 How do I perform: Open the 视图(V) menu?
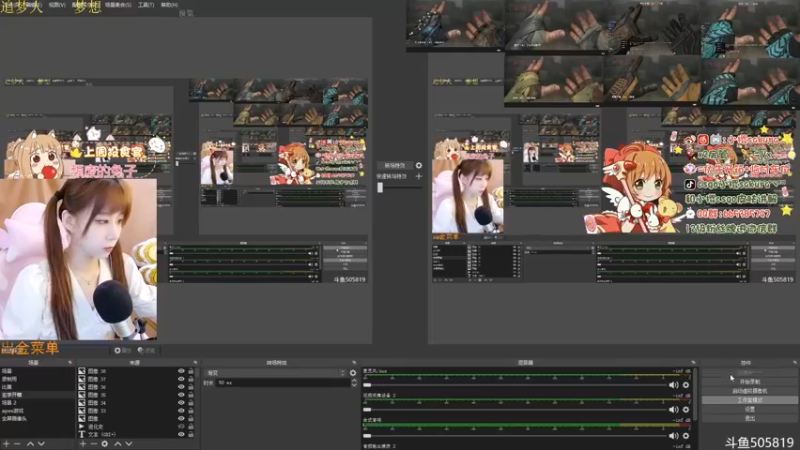point(57,5)
